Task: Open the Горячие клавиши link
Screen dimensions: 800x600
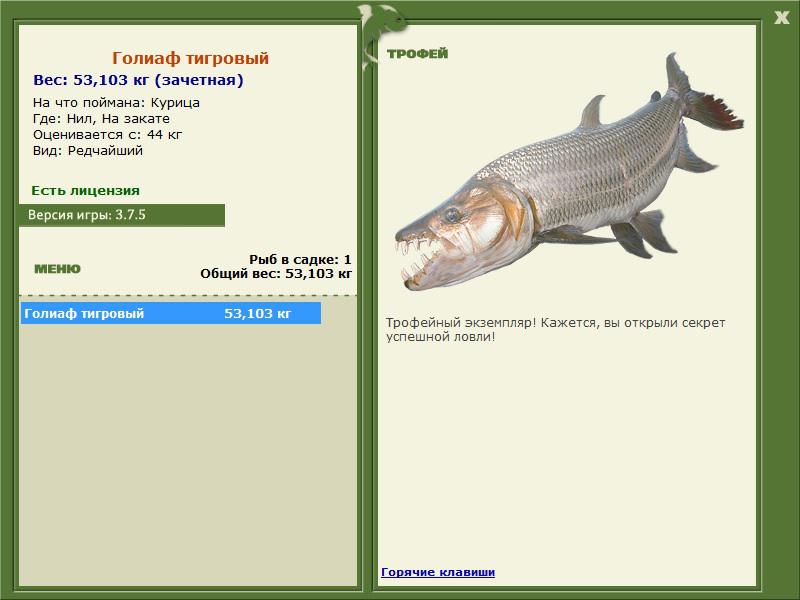Action: [x=438, y=572]
